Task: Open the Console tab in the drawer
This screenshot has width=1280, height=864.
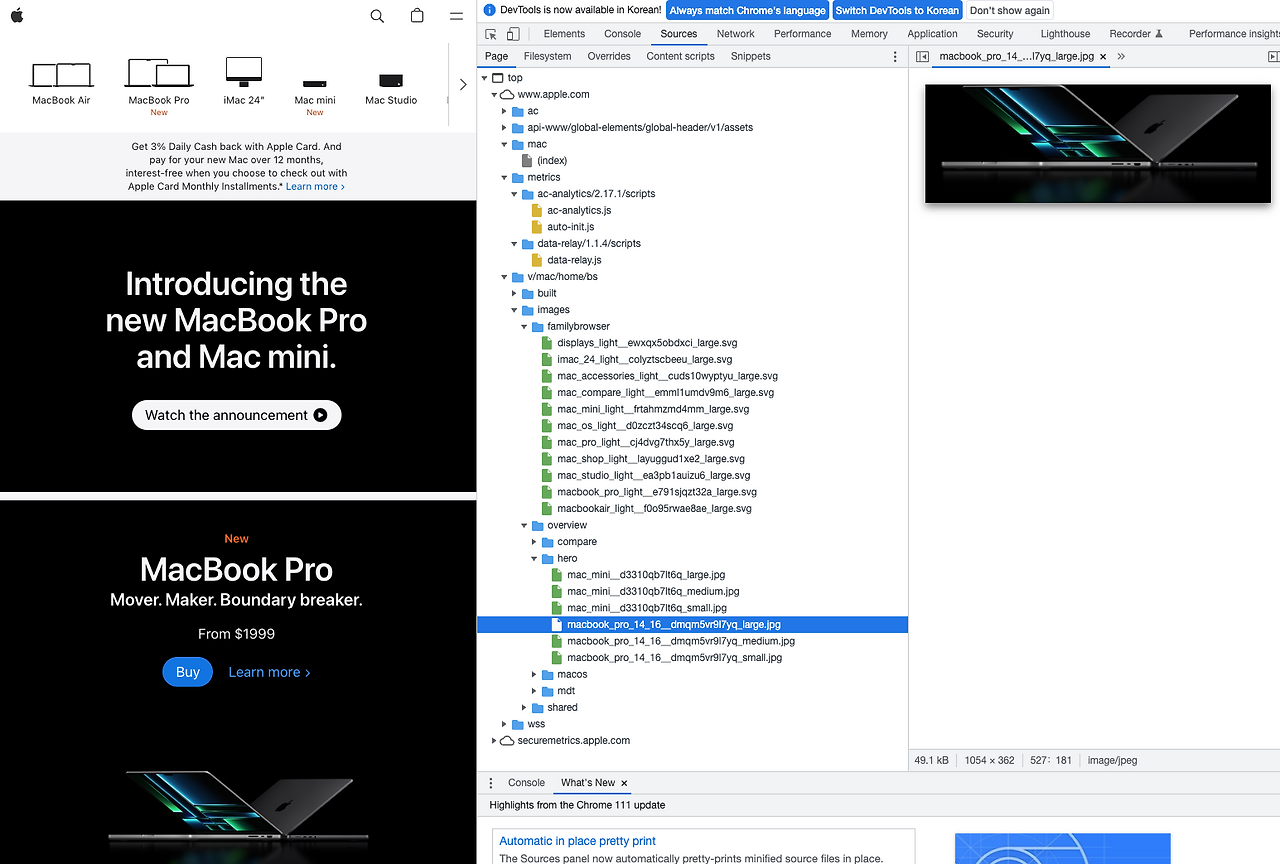Action: [x=526, y=783]
